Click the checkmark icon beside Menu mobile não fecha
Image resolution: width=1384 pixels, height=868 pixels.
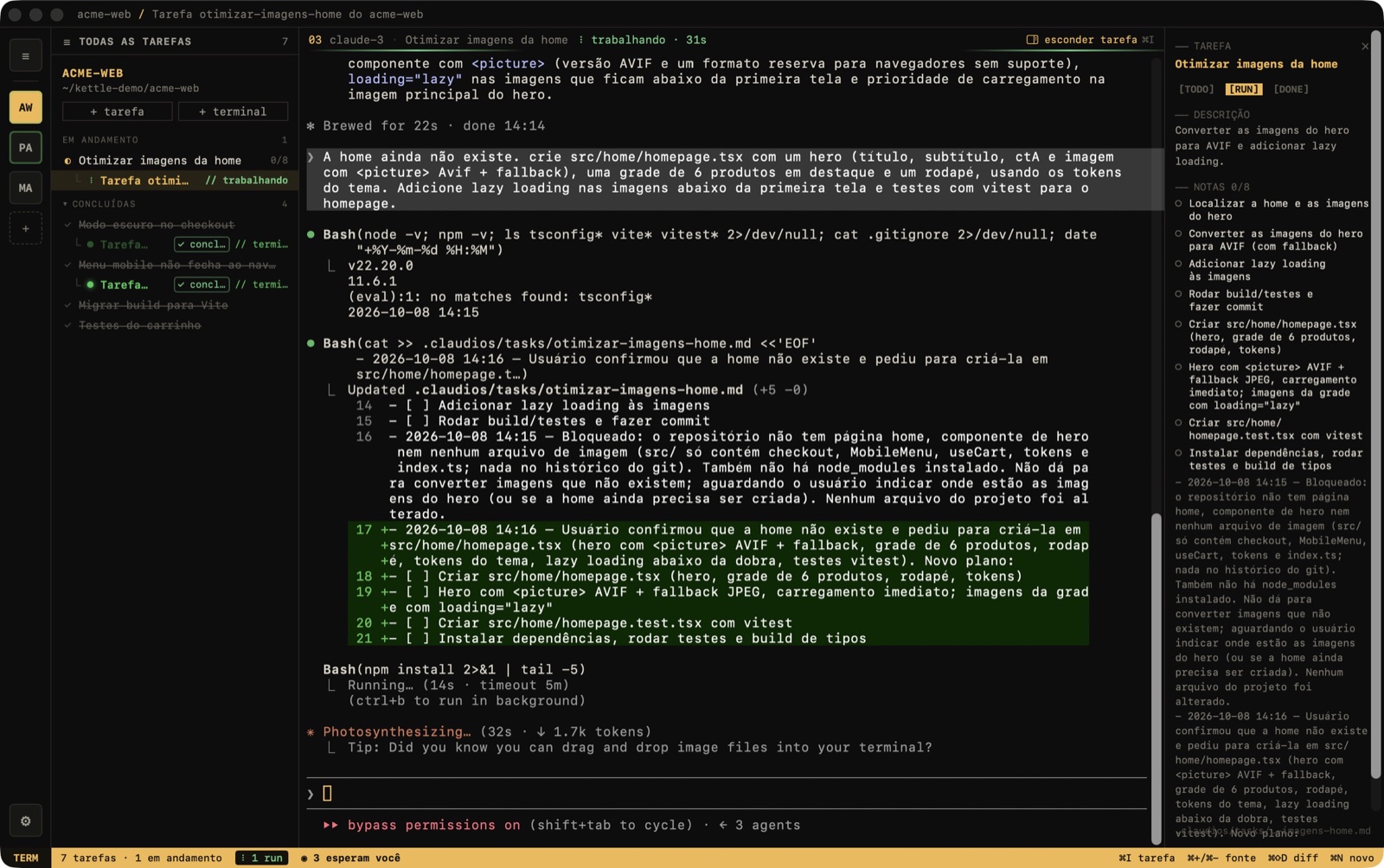pos(67,265)
